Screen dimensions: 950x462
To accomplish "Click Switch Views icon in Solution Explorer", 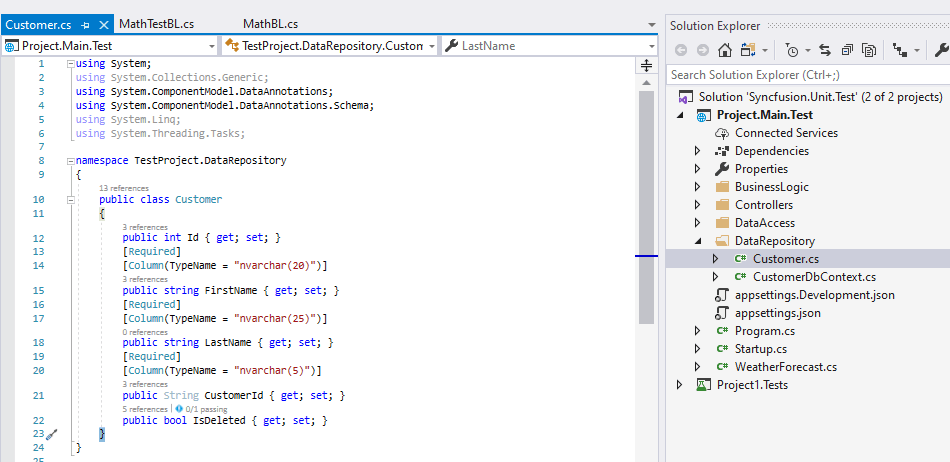I will coord(748,49).
